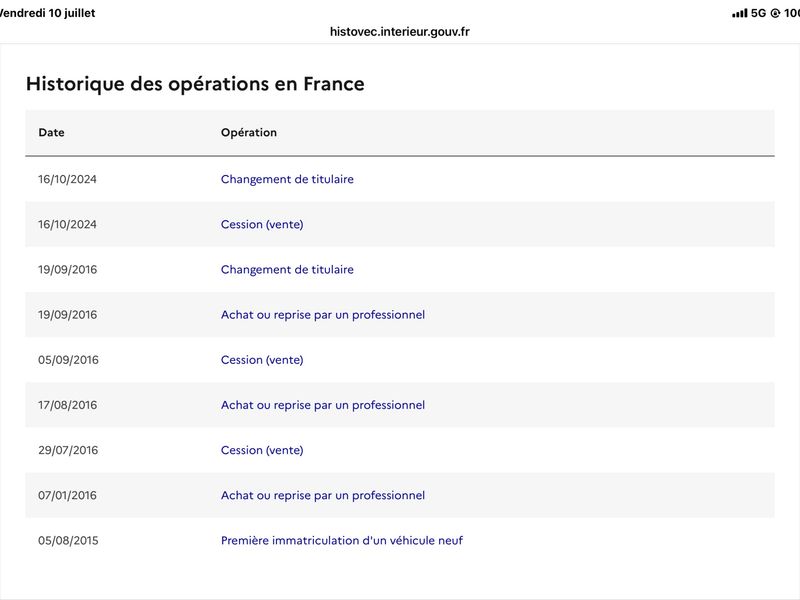800x600 pixels.
Task: Open the 05/09/2016 Cession (vente) link
Action: 262,360
